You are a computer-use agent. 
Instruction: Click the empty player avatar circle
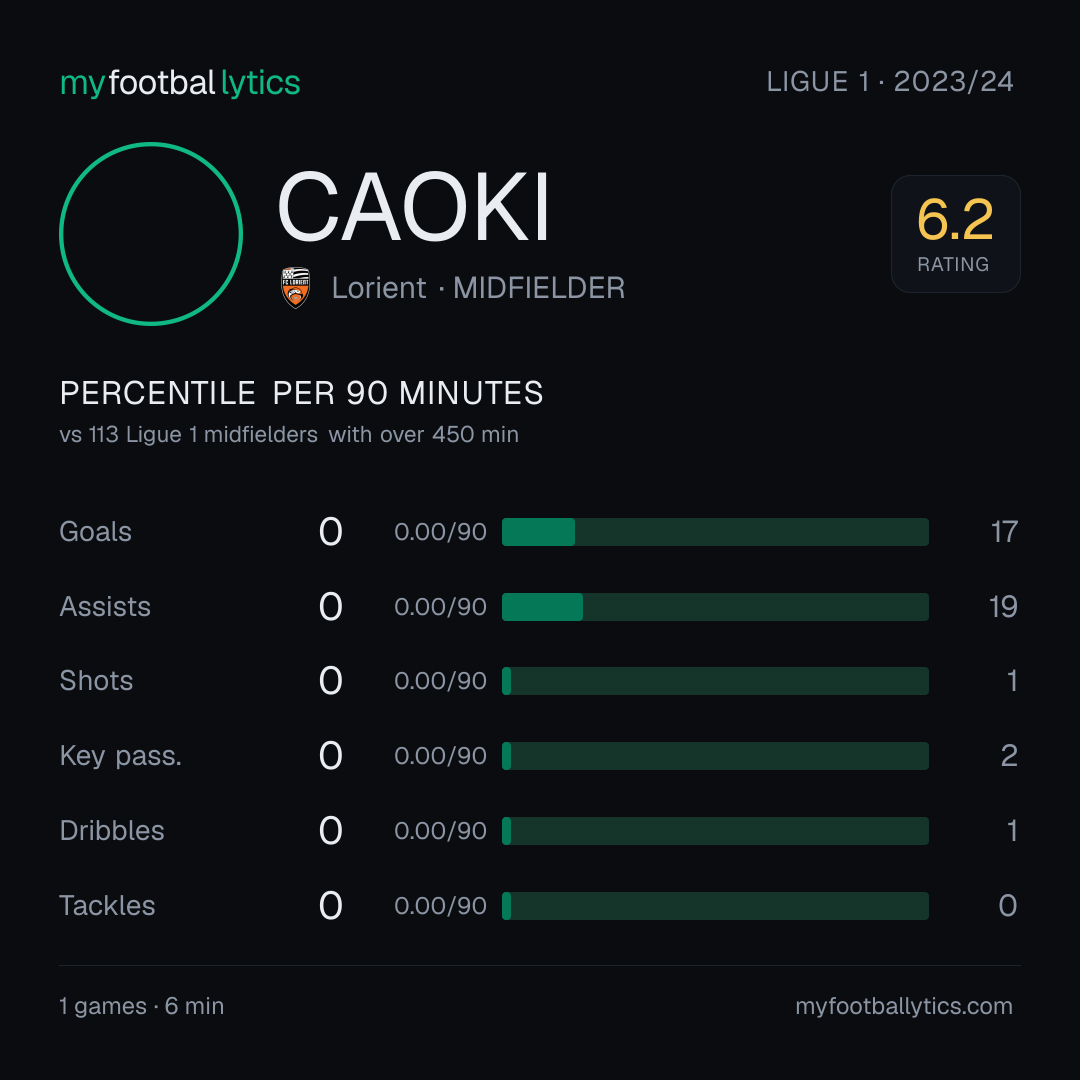tap(151, 234)
